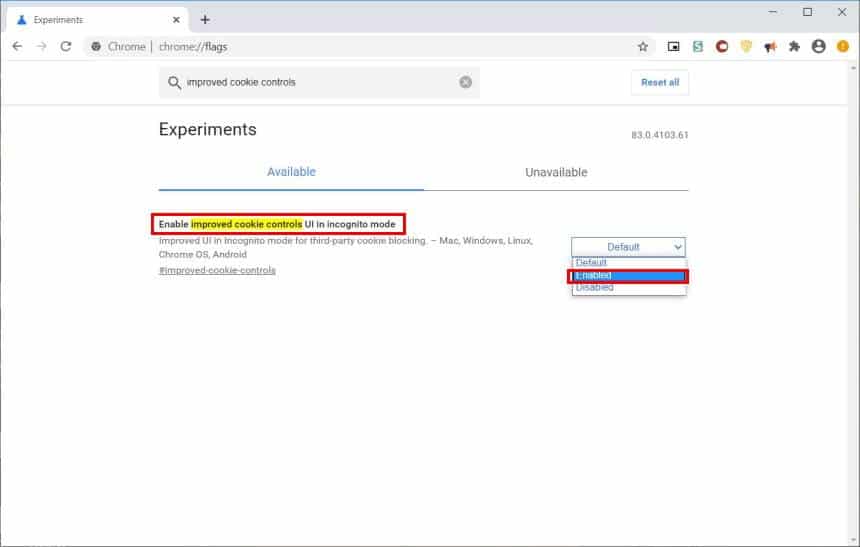Click the red circular extension icon
The height and width of the screenshot is (547, 860).
tap(722, 47)
